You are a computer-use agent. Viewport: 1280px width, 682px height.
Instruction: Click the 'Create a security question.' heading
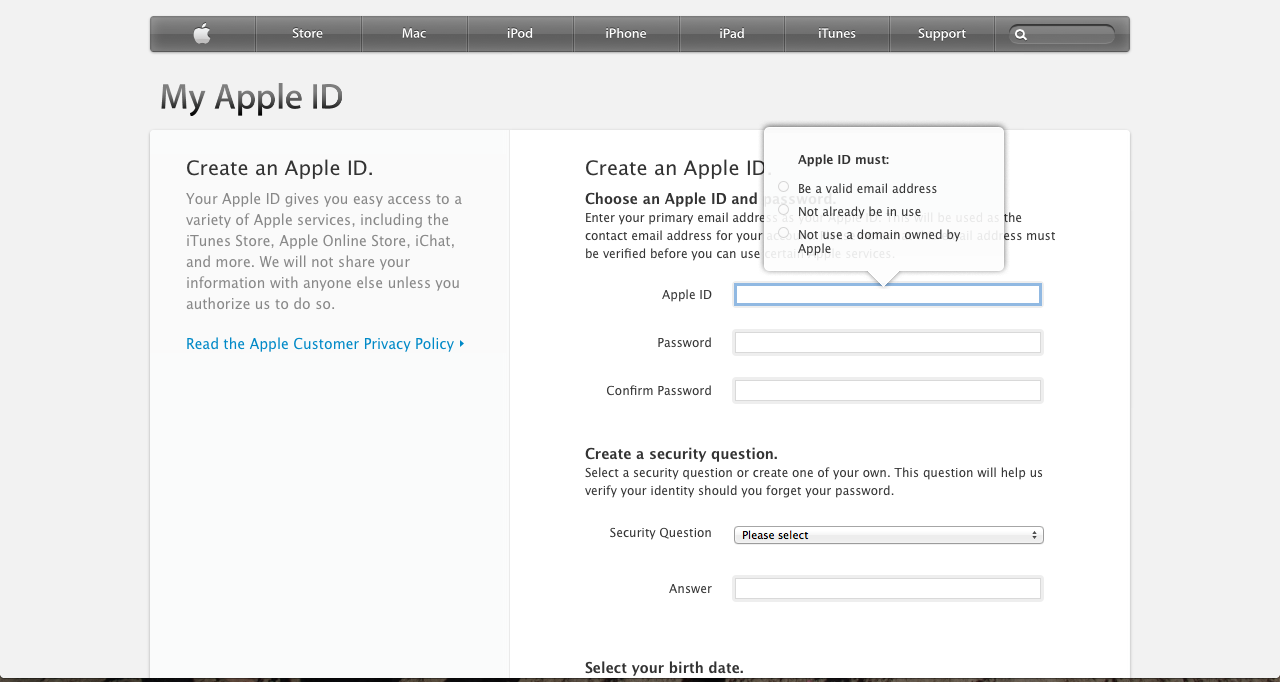coord(681,454)
